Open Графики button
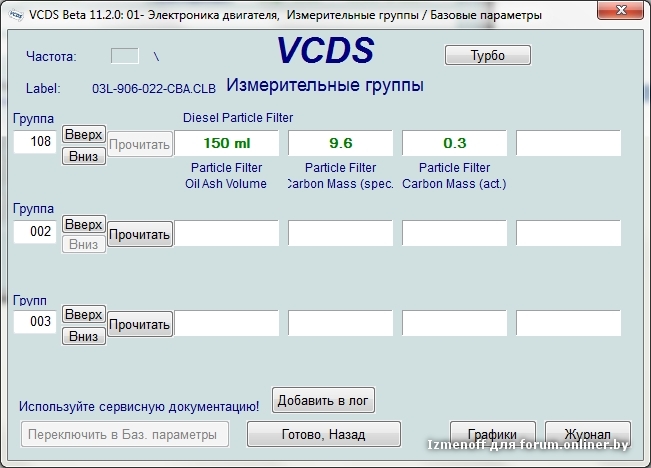 coord(493,434)
